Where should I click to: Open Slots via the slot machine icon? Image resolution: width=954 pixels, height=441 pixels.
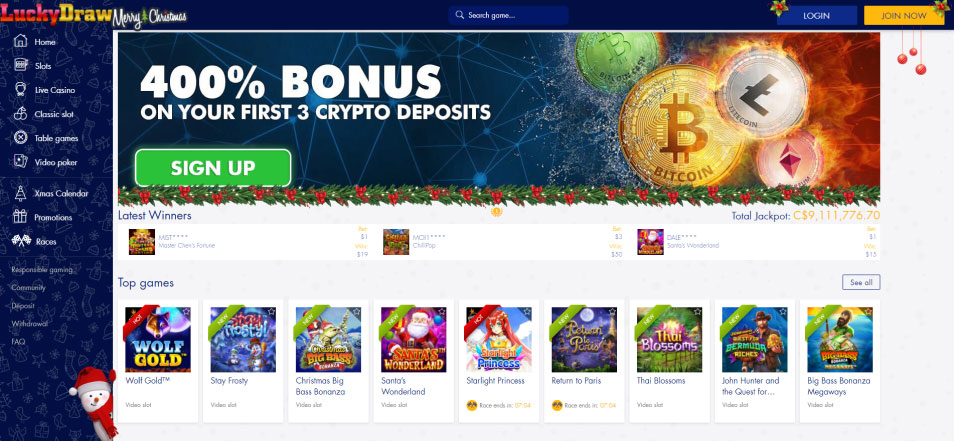pos(21,65)
